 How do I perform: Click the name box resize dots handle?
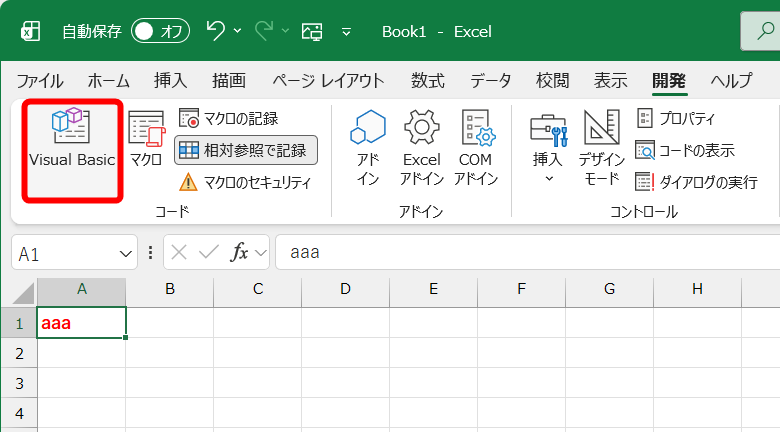150,253
